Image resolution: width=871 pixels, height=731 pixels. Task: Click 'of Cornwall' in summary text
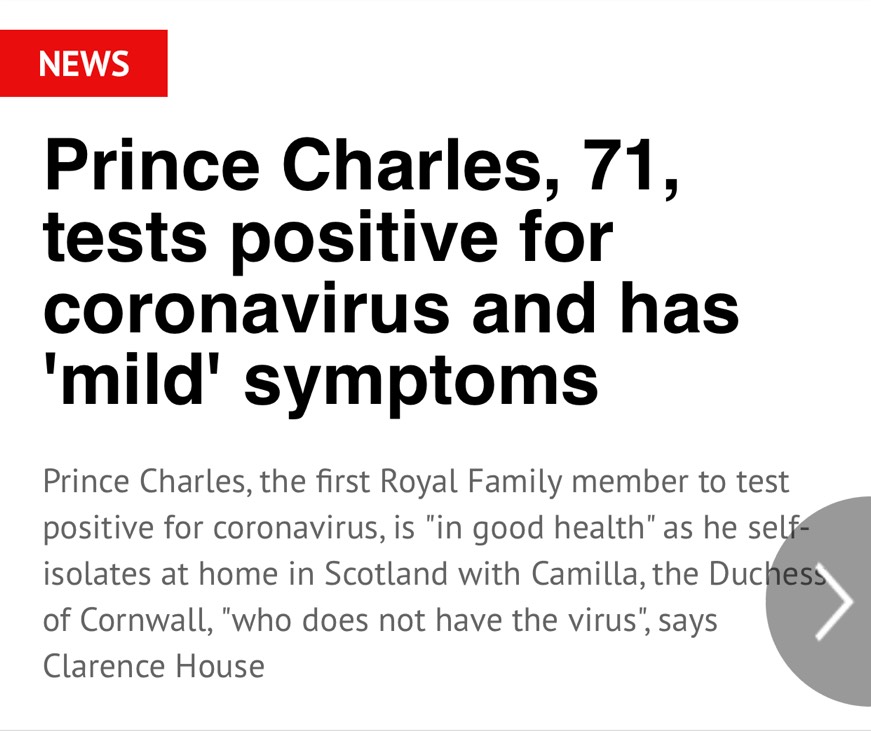127,620
